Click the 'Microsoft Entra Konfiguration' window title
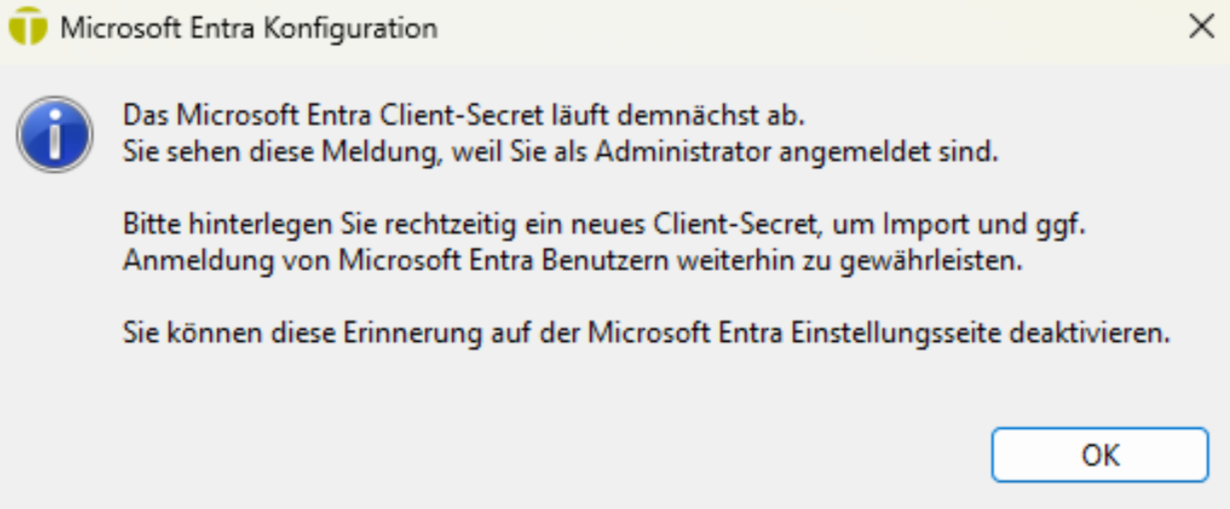 pos(249,28)
